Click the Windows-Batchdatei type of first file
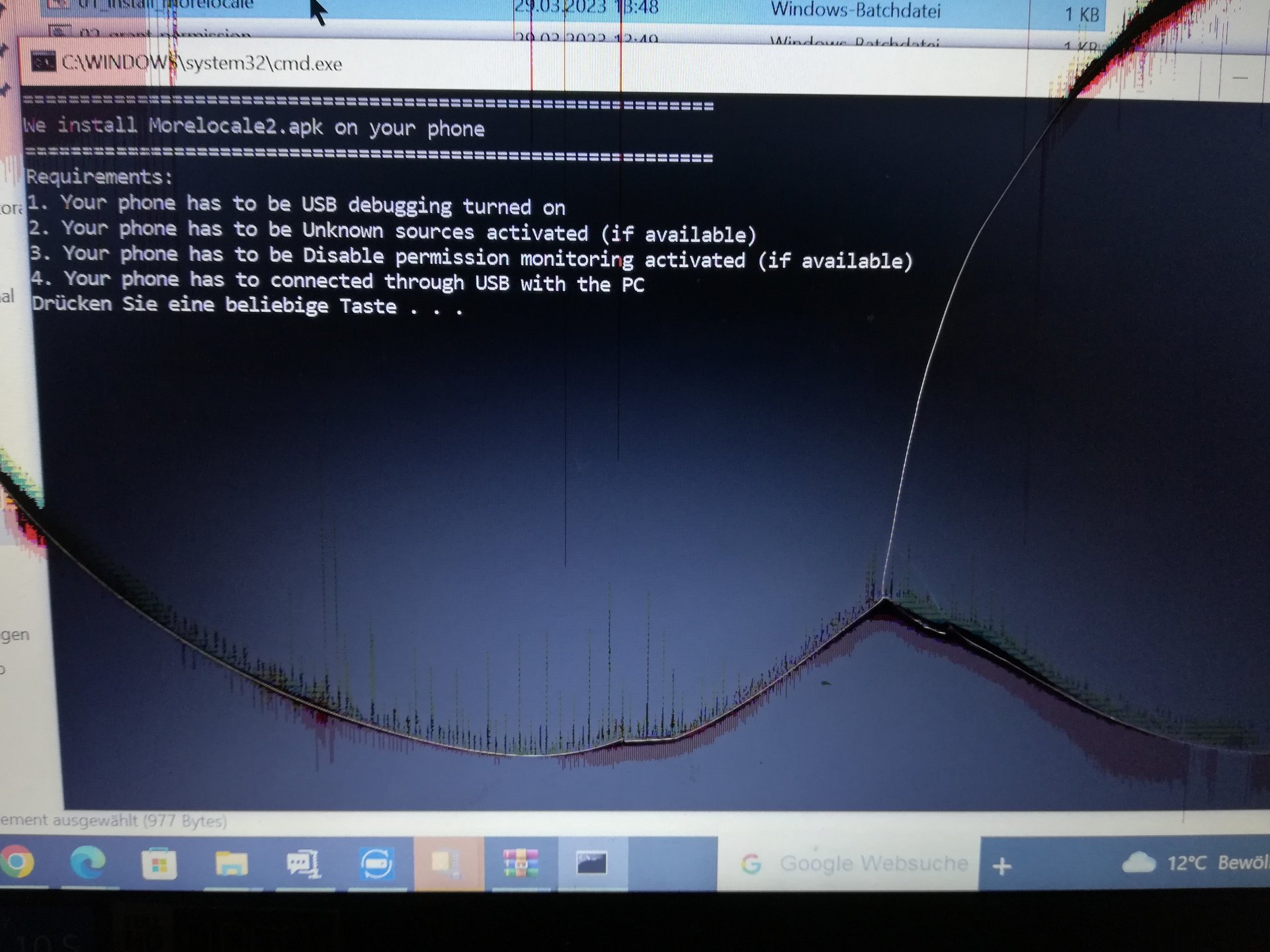This screenshot has width=1270, height=952. tap(855, 10)
